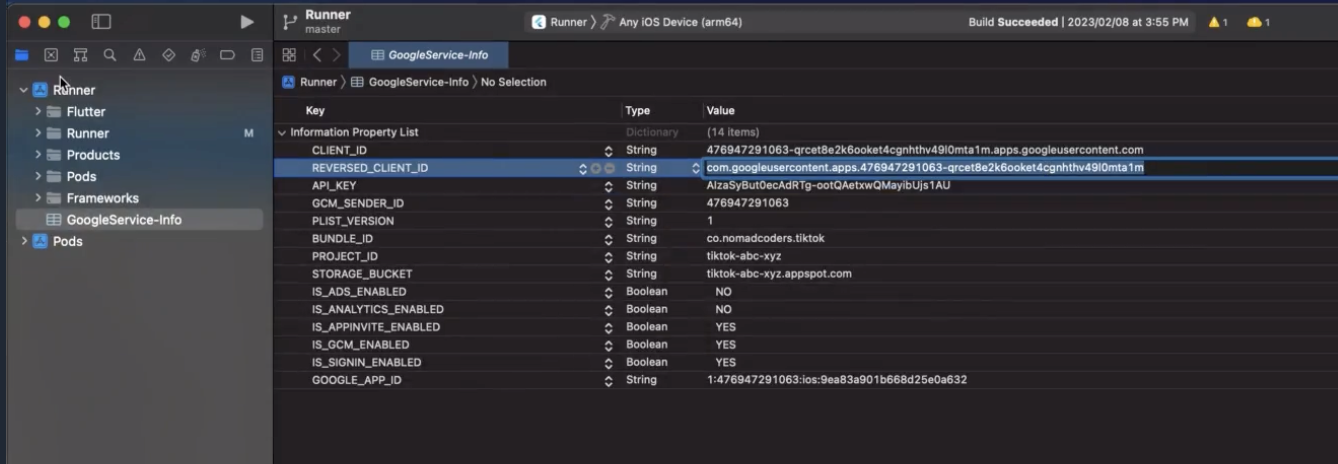Expand the Flutter folder

(x=38, y=112)
